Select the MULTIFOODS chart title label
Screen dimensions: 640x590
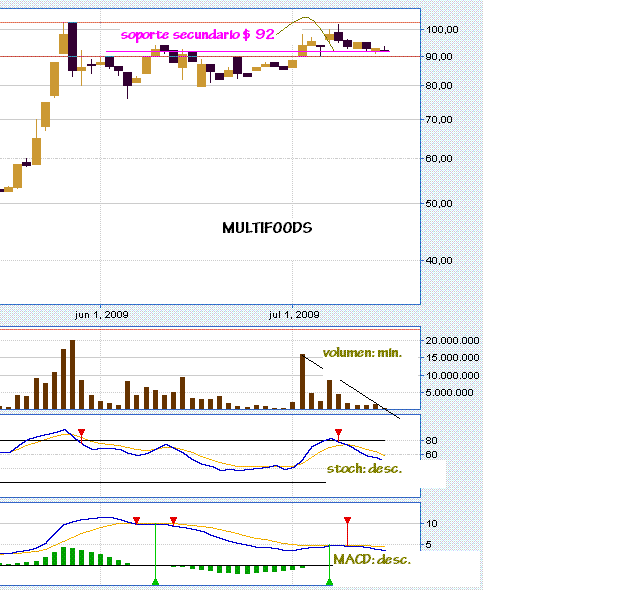(266, 228)
